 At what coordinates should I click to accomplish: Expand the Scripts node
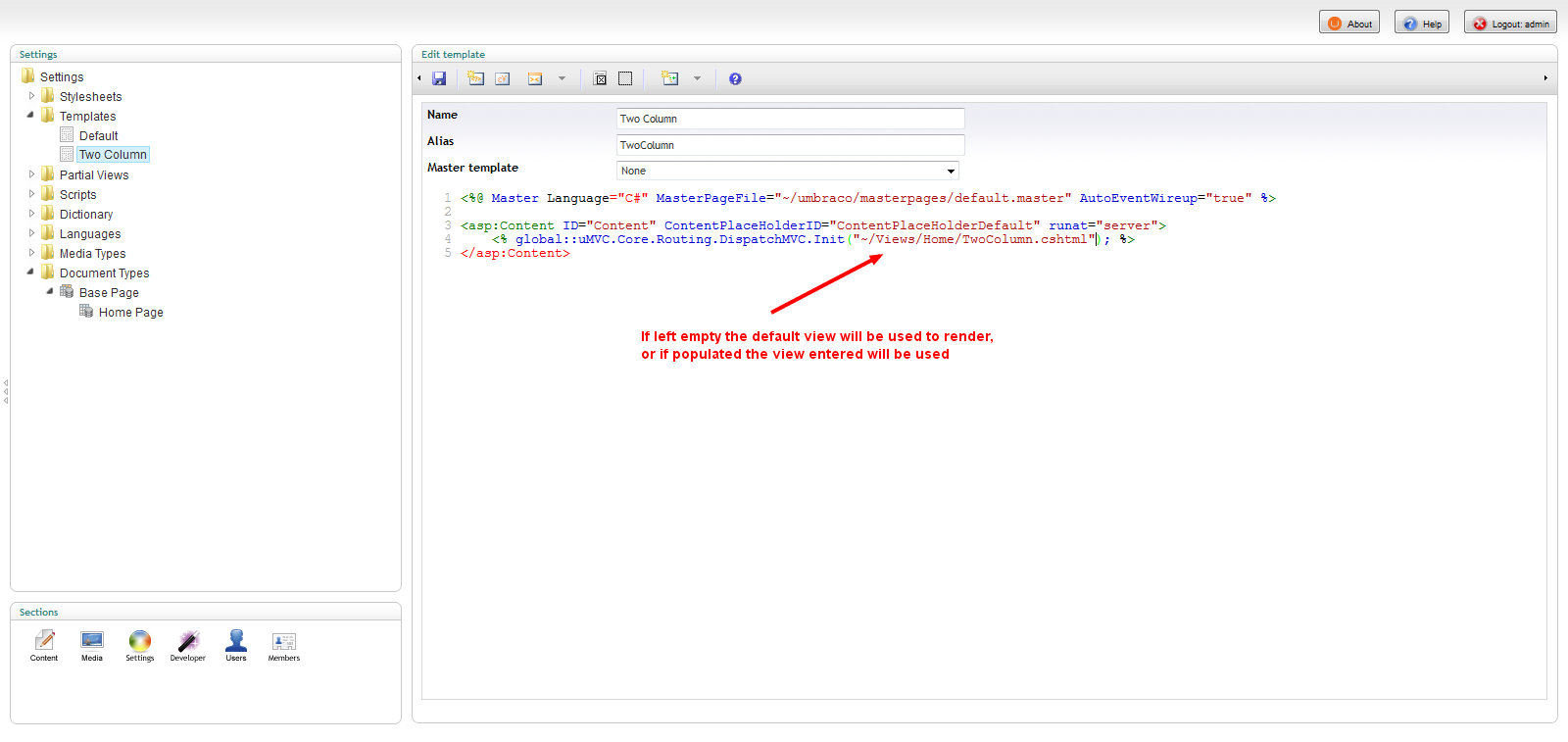[31, 194]
